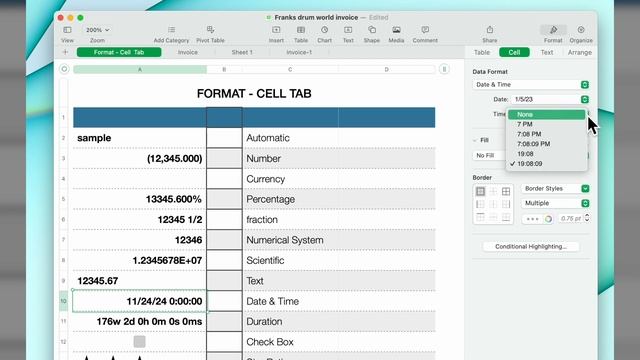This screenshot has height=360, width=640.
Task: Click the Pivot Table toolbar icon
Action: (x=210, y=30)
